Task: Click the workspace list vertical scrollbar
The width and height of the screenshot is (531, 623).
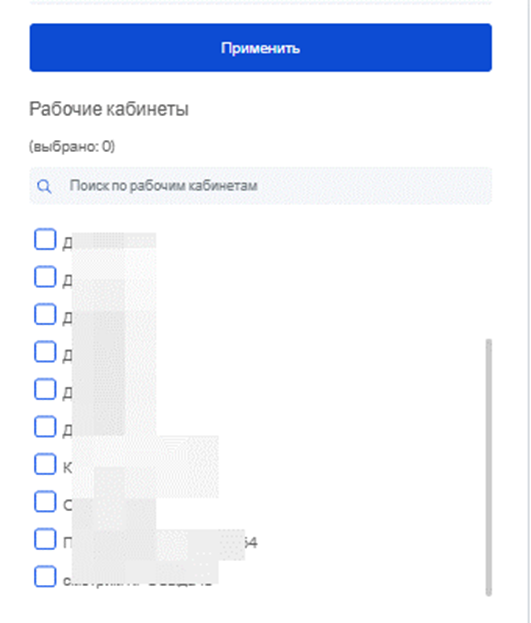Action: (488, 467)
